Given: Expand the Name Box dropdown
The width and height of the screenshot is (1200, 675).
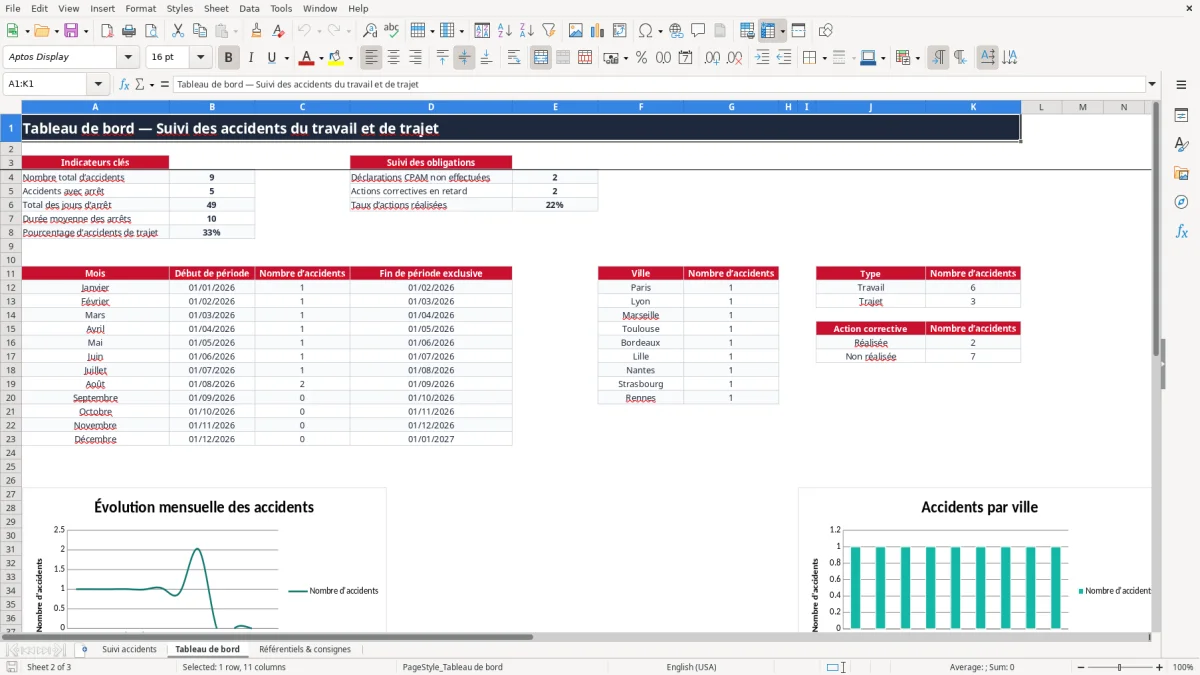Looking at the screenshot, I should click(98, 84).
